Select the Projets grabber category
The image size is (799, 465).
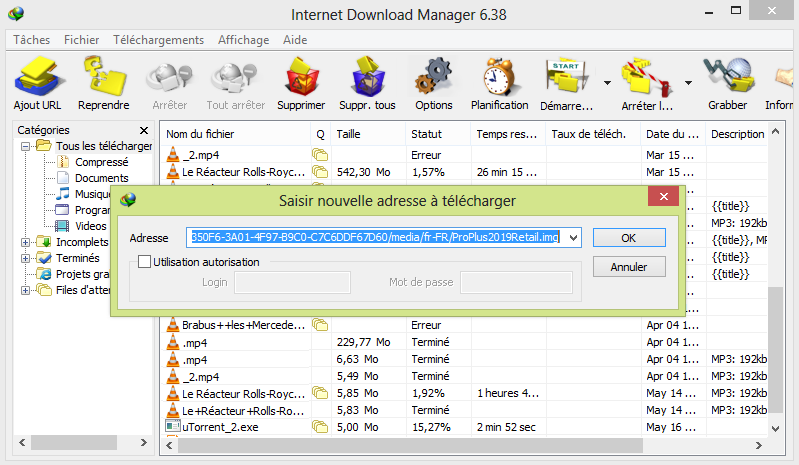(83, 274)
